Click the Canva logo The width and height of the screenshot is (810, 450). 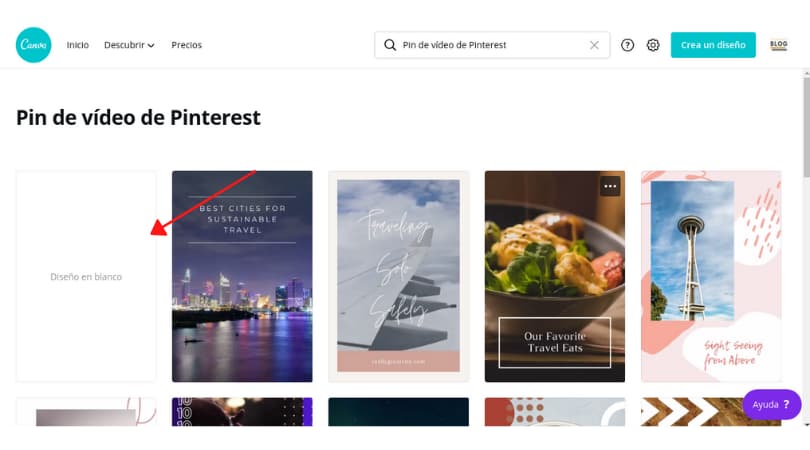click(34, 45)
